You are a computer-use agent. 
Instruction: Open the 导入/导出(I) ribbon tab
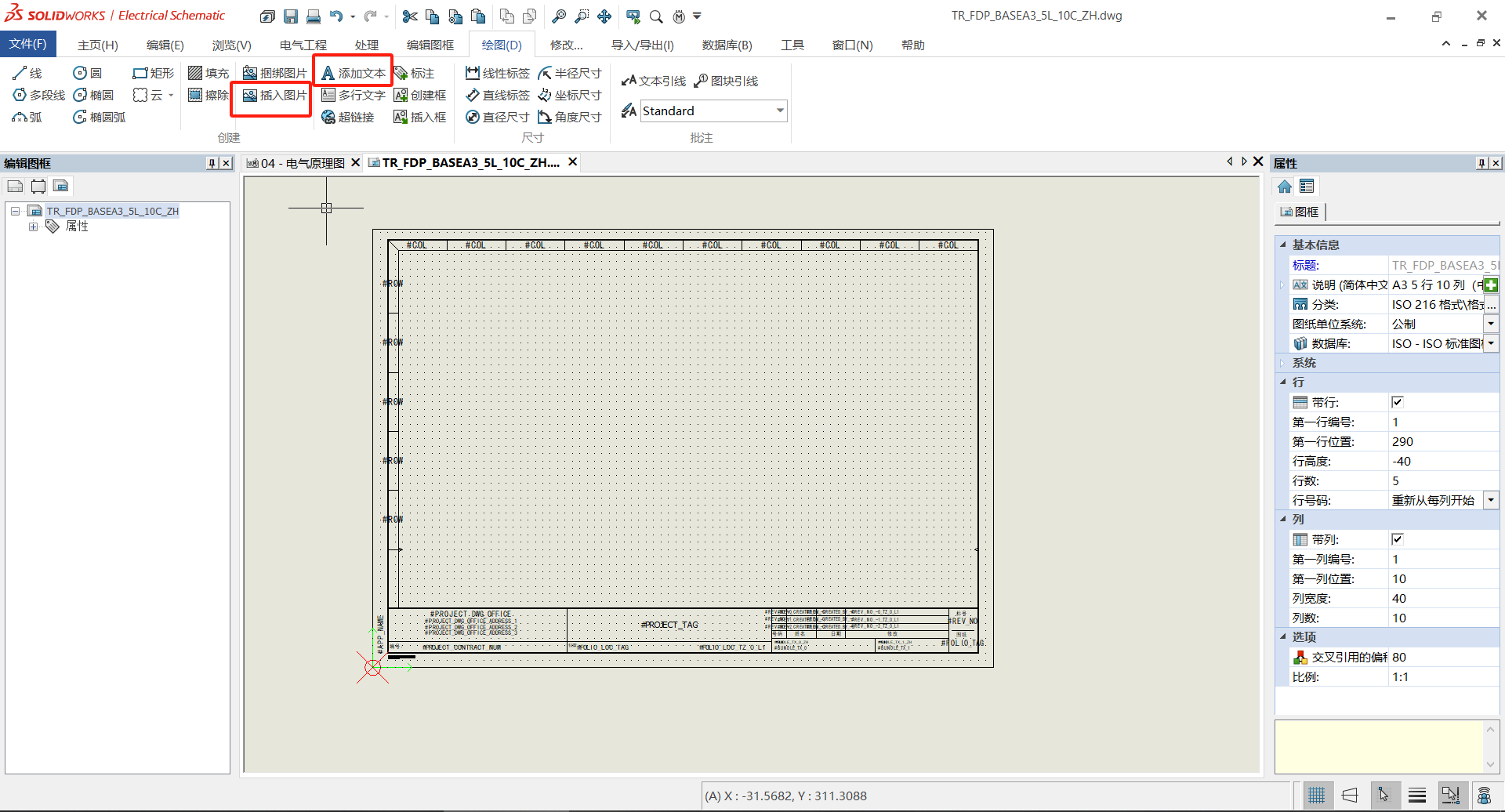tap(643, 45)
